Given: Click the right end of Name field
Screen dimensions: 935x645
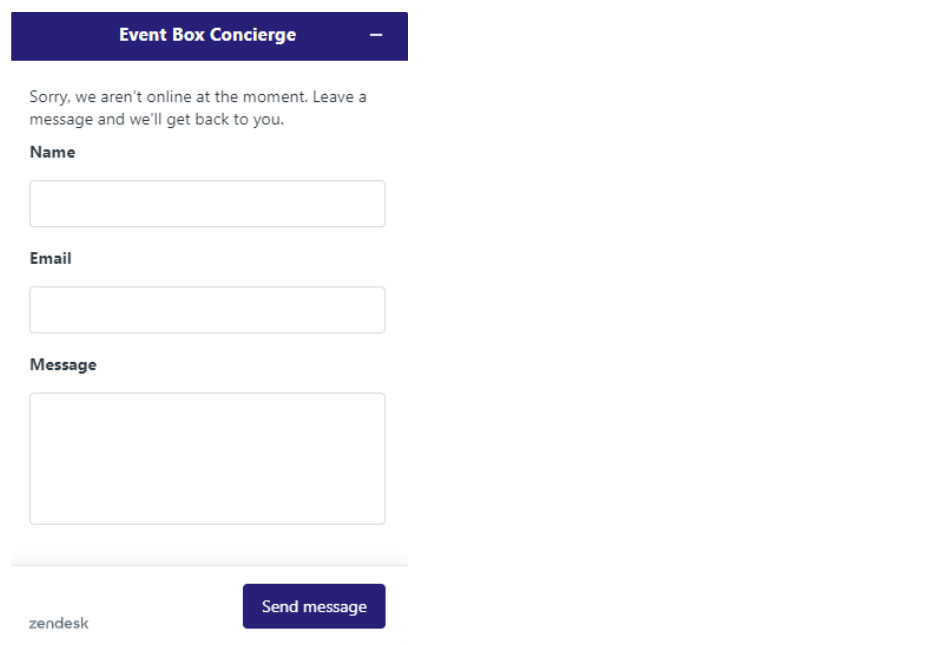Looking at the screenshot, I should coord(370,204).
